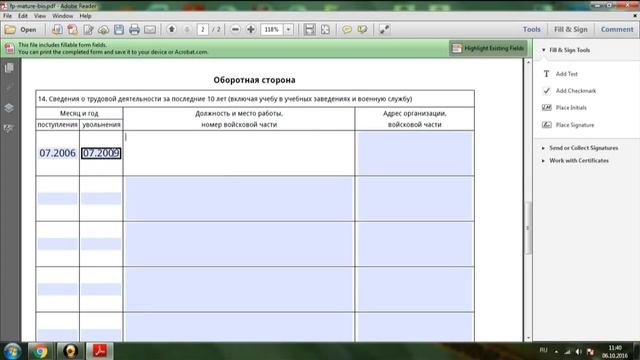
Task: Open the Windows Start menu
Action: (12, 351)
